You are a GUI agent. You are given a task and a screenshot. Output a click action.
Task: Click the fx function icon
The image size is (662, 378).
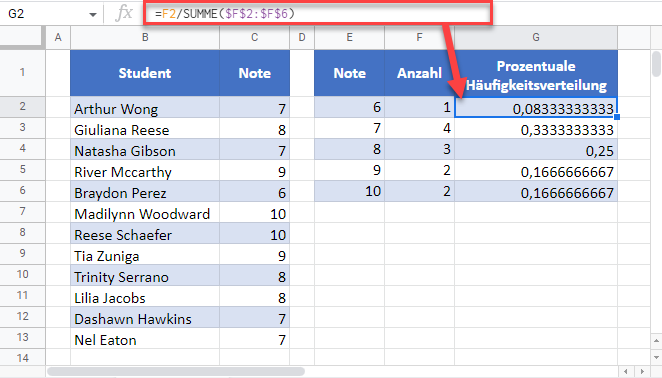(x=124, y=14)
